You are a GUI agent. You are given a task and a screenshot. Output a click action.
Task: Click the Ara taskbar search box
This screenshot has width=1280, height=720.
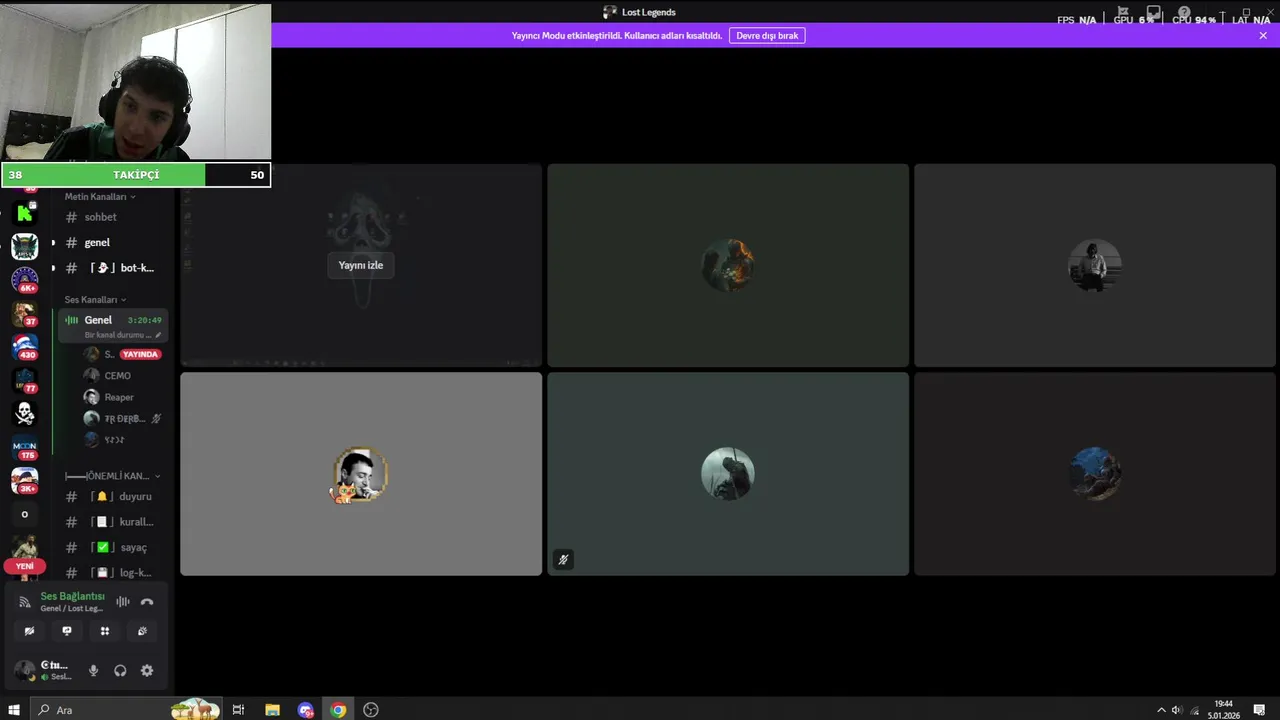[x=125, y=710]
